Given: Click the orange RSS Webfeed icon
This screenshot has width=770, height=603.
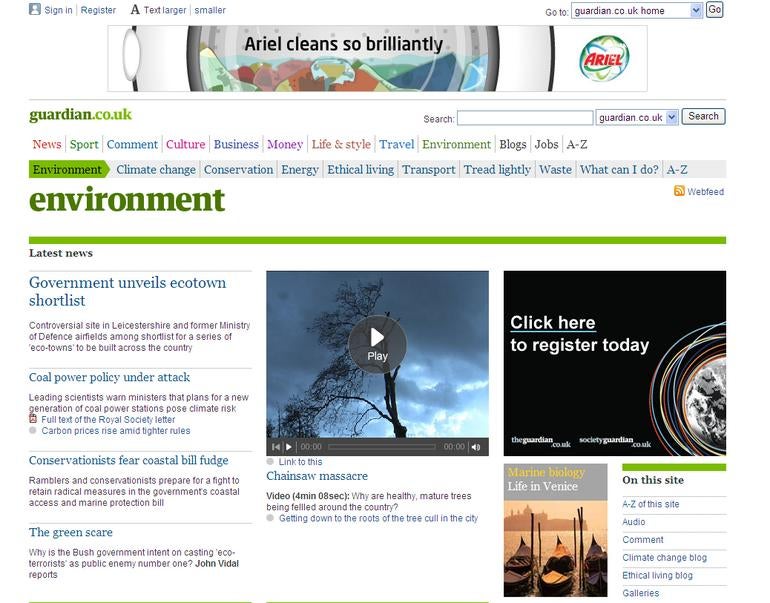Looking at the screenshot, I should coord(679,191).
